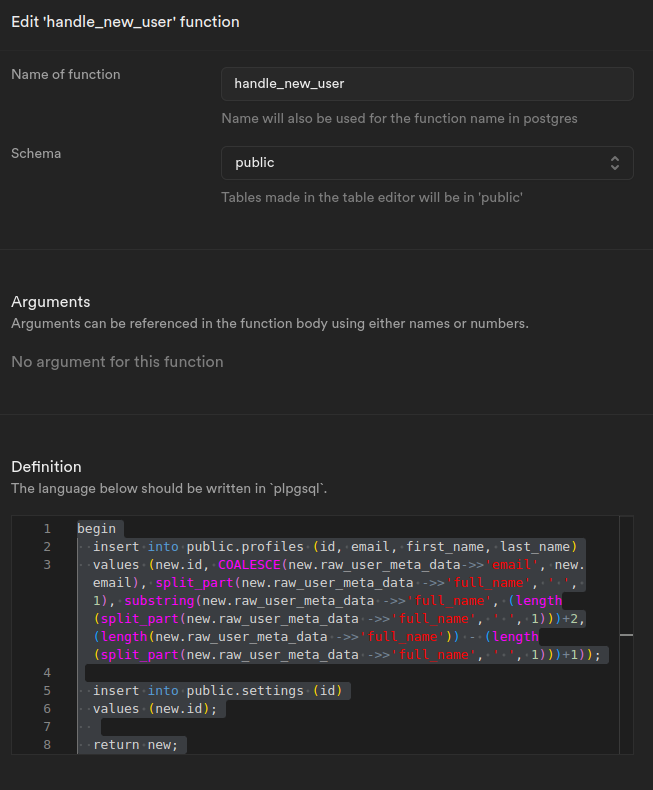Viewport: 653px width, 790px height.
Task: Click the 'values (new.id);' code line
Action: coord(155,709)
